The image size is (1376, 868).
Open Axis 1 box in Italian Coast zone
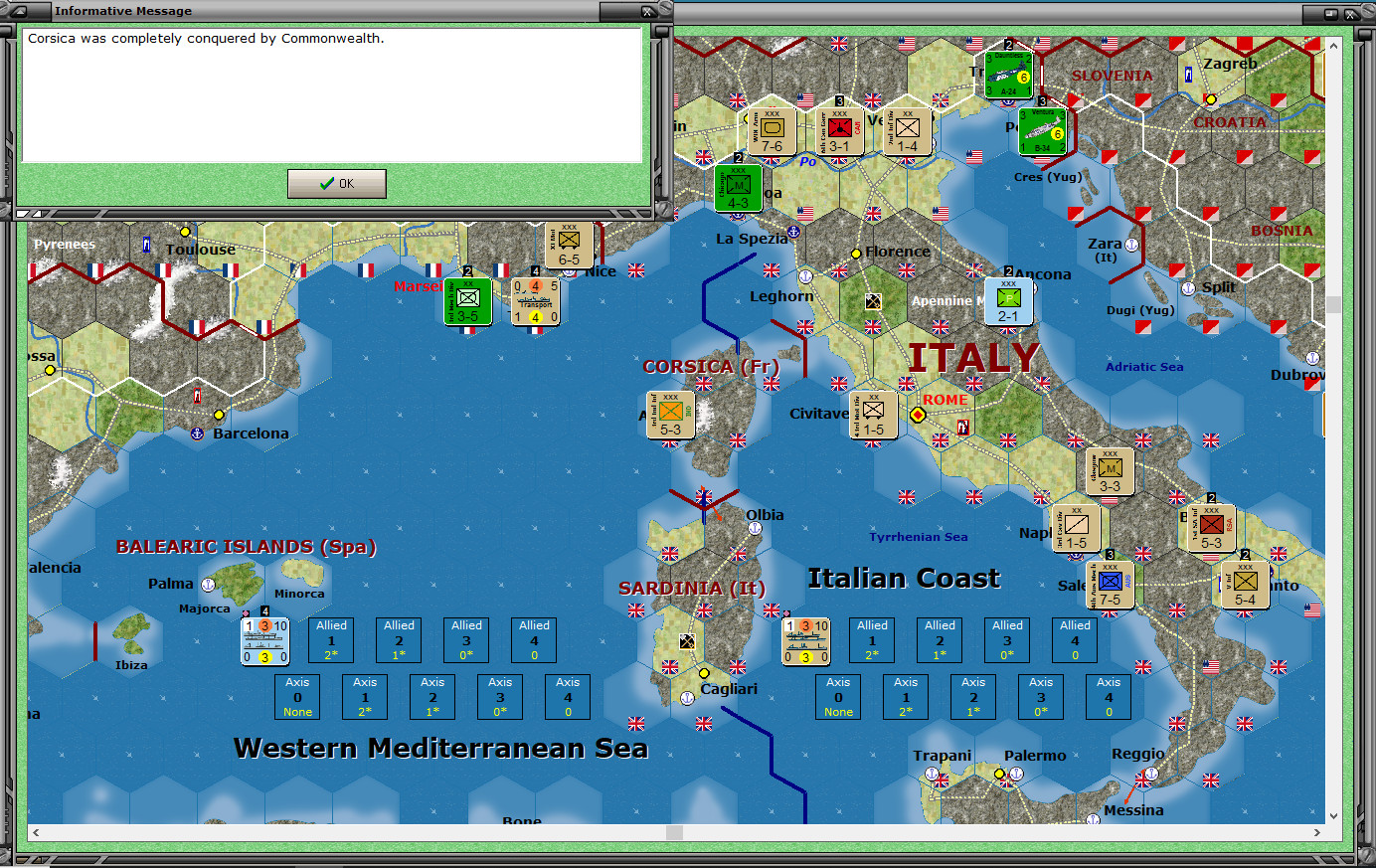tap(906, 697)
